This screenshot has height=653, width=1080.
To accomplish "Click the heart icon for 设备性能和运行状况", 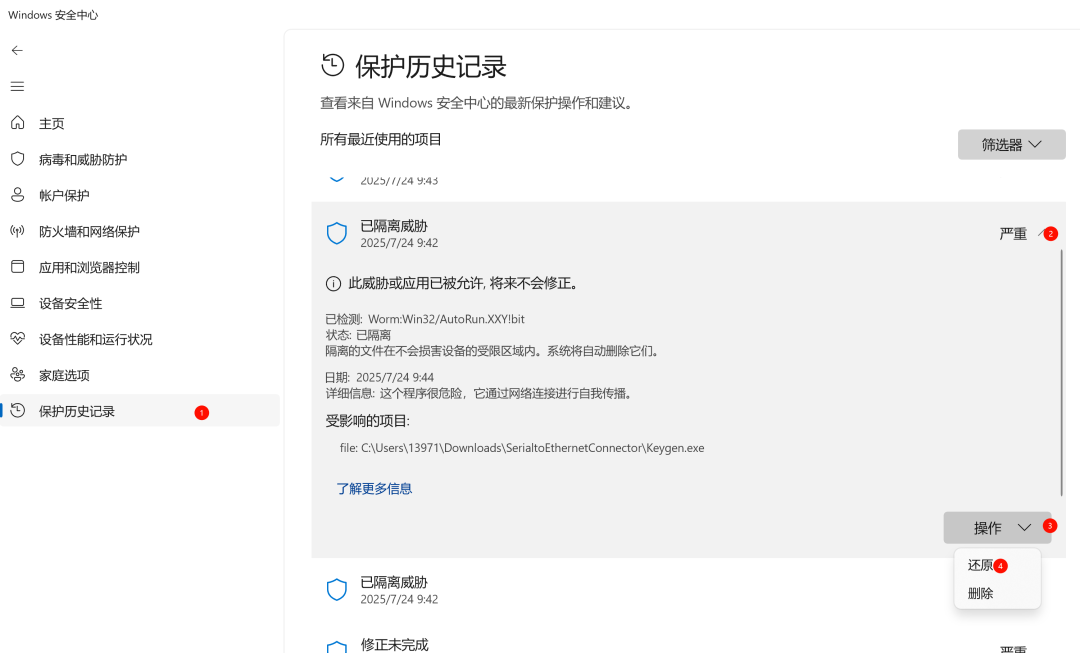I will (17, 338).
